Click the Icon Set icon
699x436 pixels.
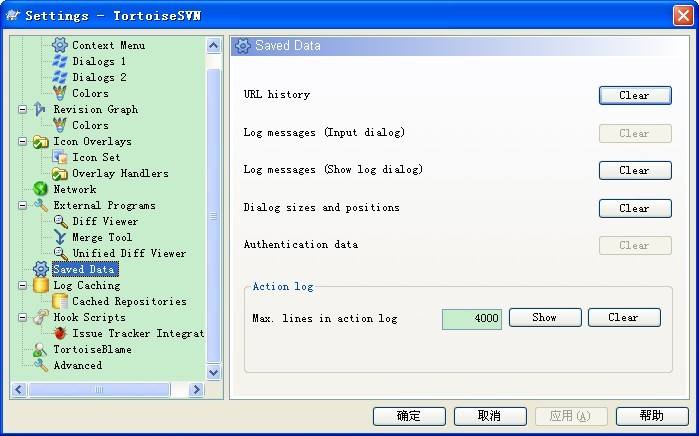point(60,157)
